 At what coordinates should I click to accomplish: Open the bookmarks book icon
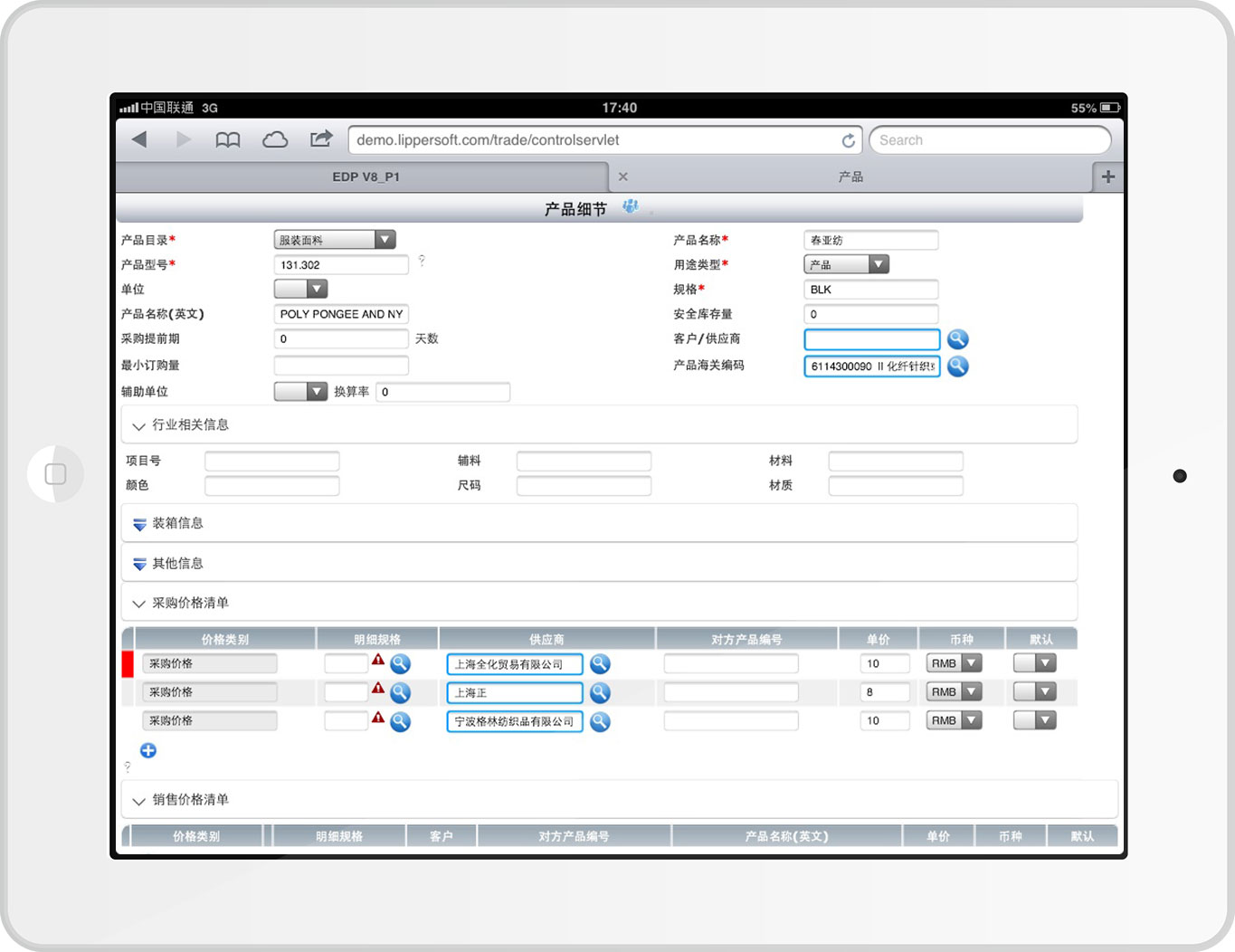point(228,139)
